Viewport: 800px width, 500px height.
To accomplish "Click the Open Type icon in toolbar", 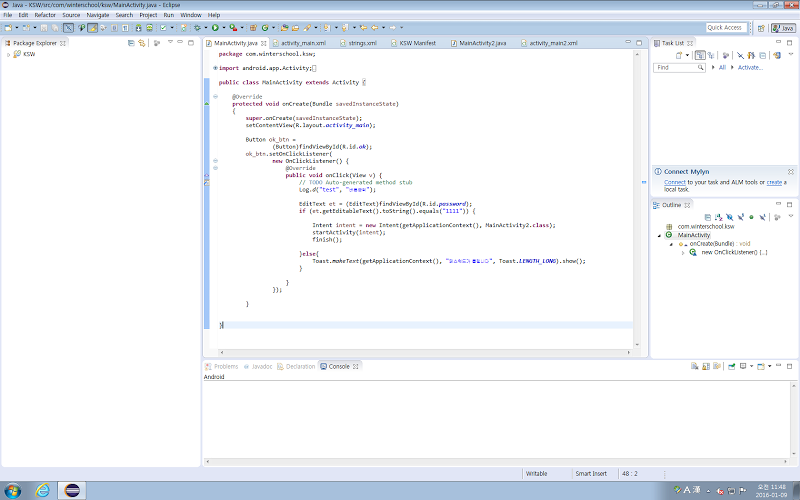I will (x=285, y=28).
